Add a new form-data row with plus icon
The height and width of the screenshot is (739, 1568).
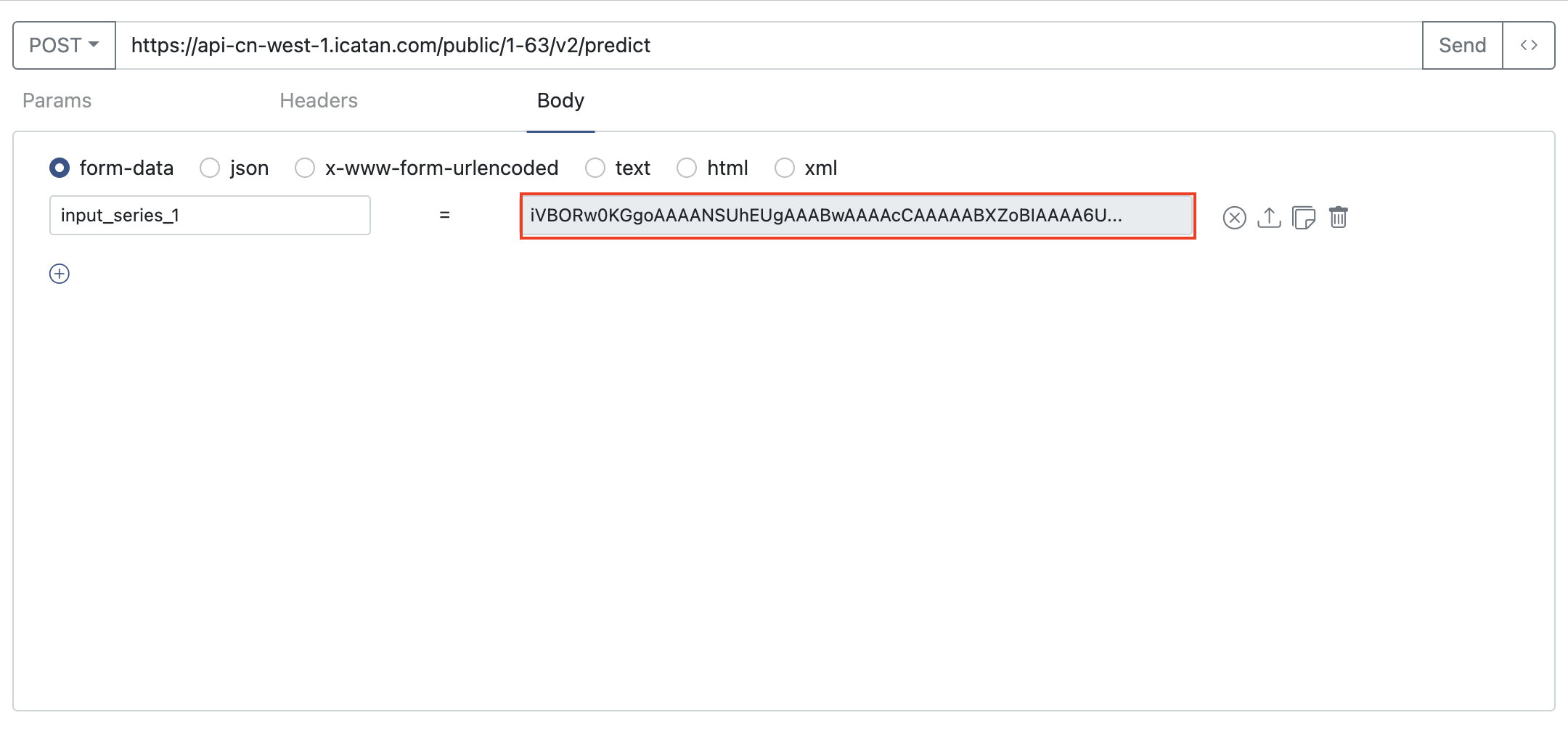(x=60, y=274)
